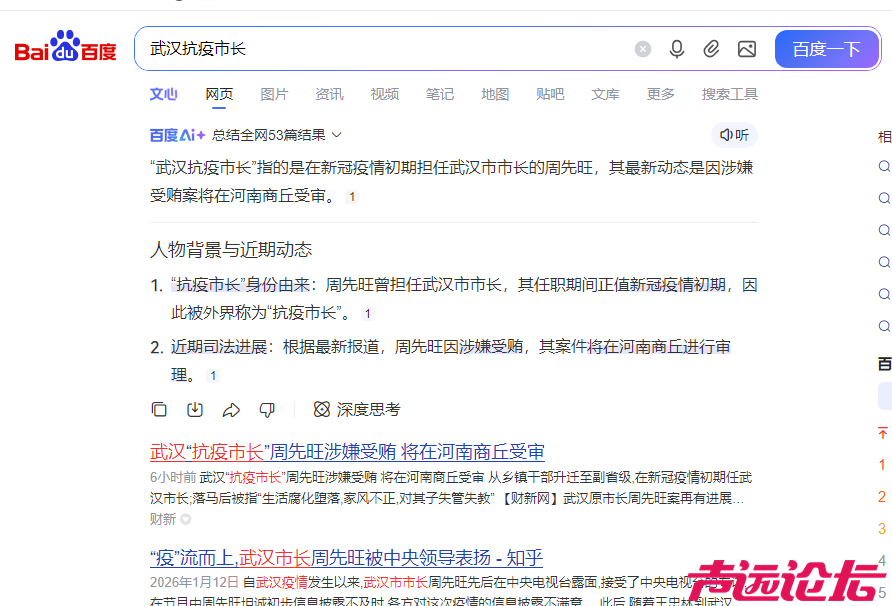This screenshot has height=606, width=892.
Task: Go to the 贴吧 tab
Action: 550,94
